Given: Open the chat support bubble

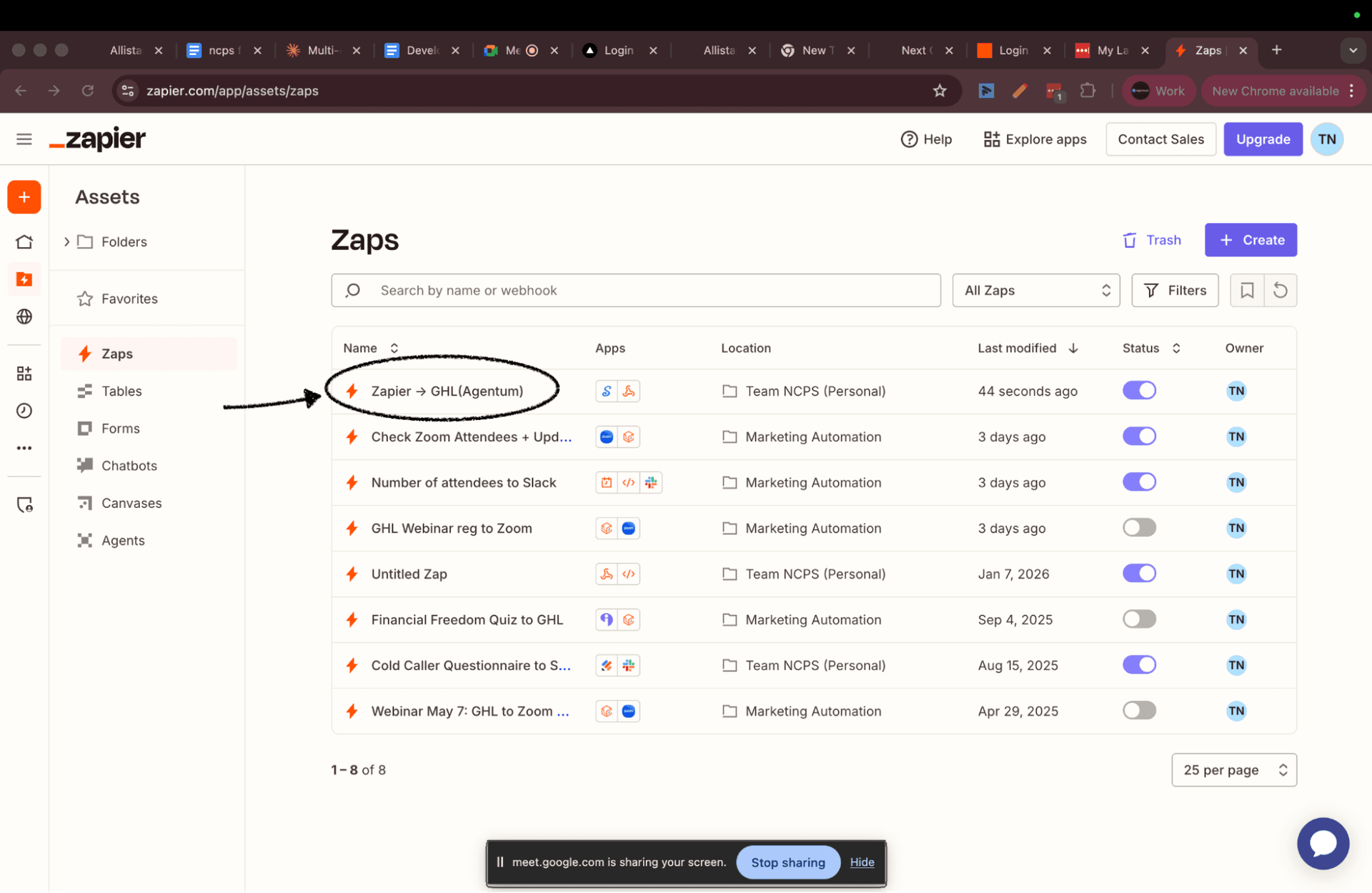Looking at the screenshot, I should point(1323,844).
